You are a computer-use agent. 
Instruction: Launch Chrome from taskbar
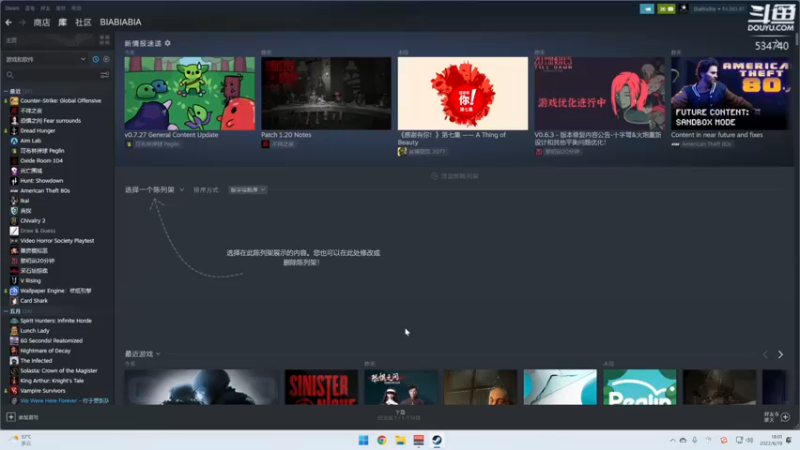coord(382,440)
